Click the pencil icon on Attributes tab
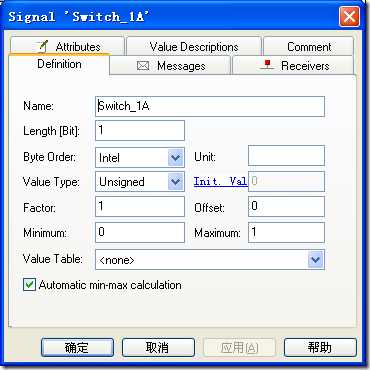 pyautogui.click(x=43, y=46)
